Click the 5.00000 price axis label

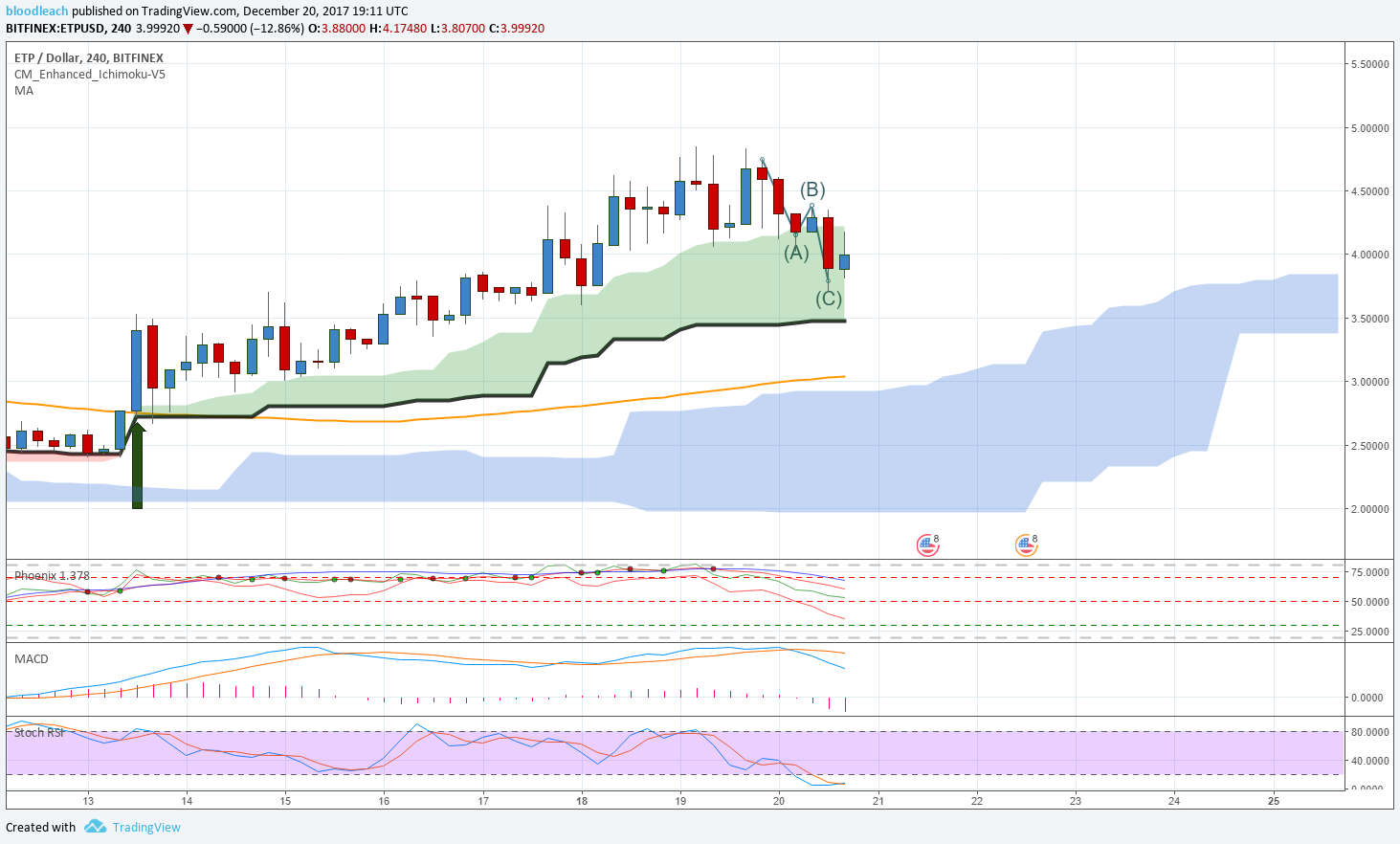pyautogui.click(x=1369, y=128)
